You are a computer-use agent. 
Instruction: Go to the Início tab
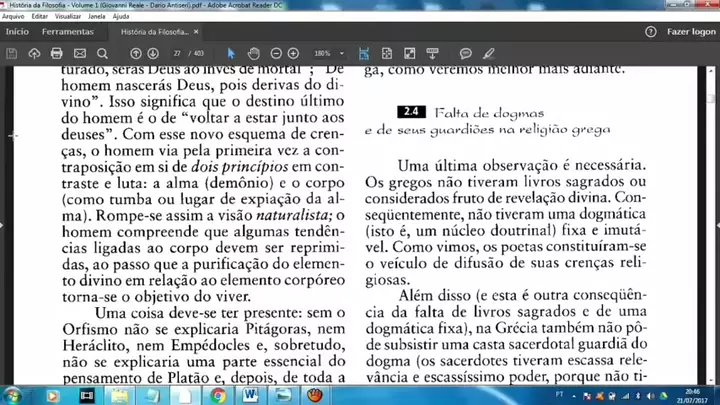point(17,32)
